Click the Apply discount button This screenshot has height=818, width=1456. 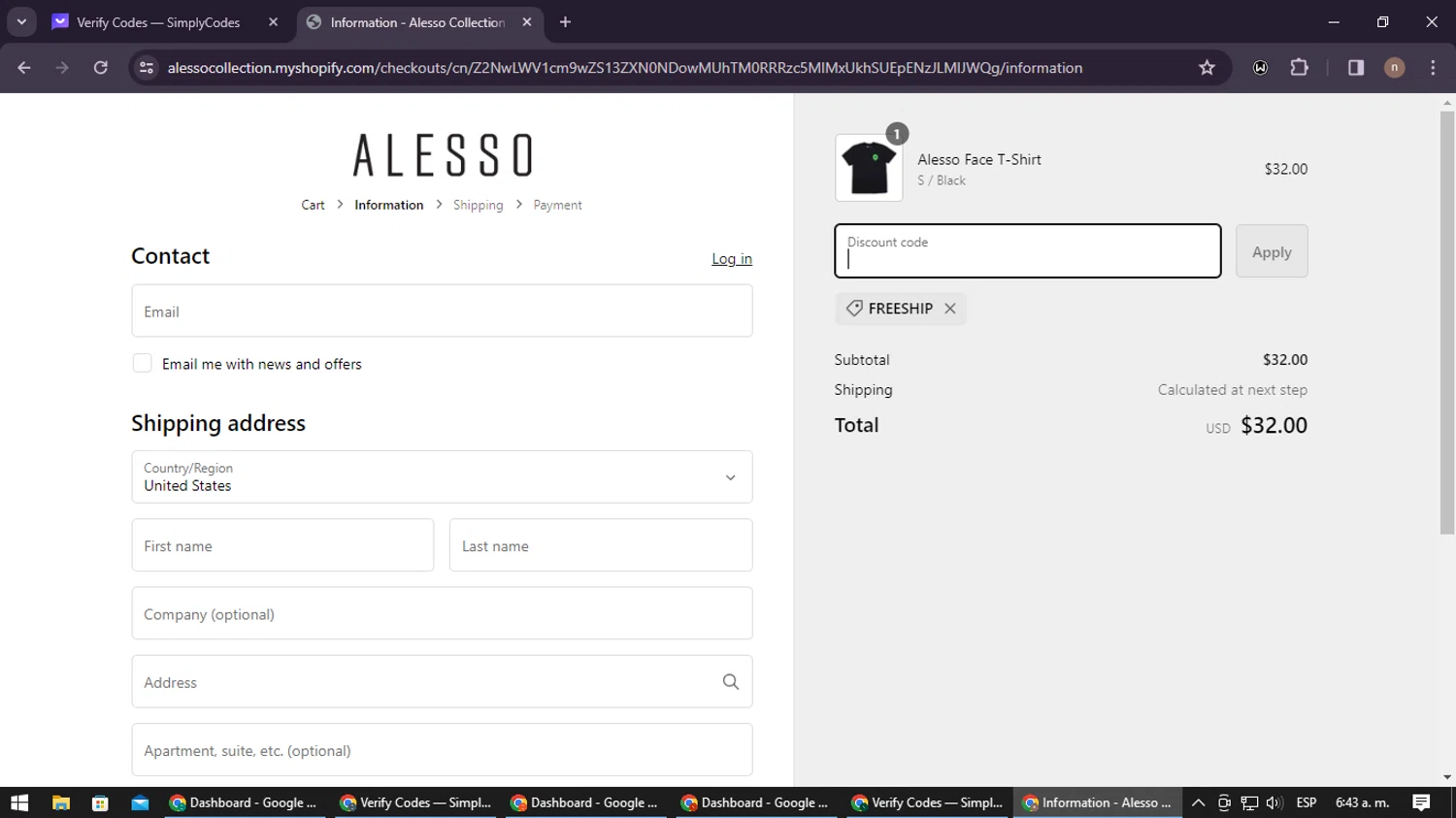coord(1272,251)
